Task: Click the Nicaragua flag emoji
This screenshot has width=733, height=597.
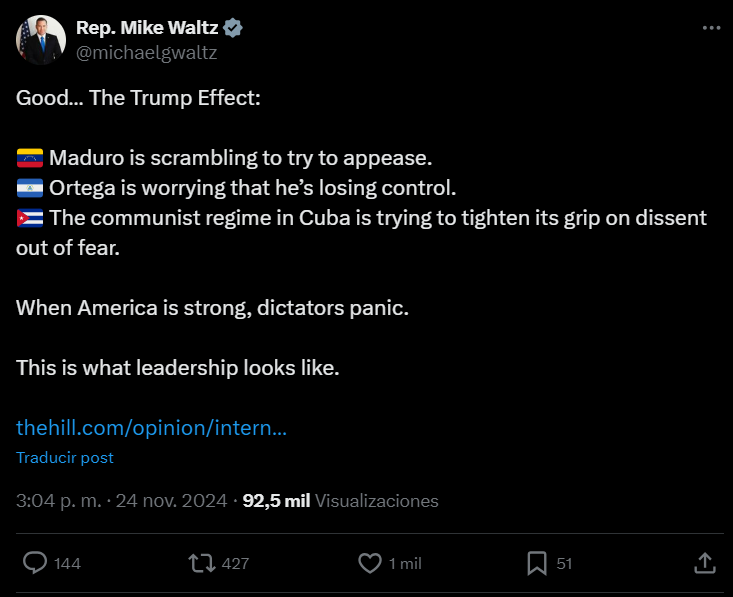Action: [29, 188]
